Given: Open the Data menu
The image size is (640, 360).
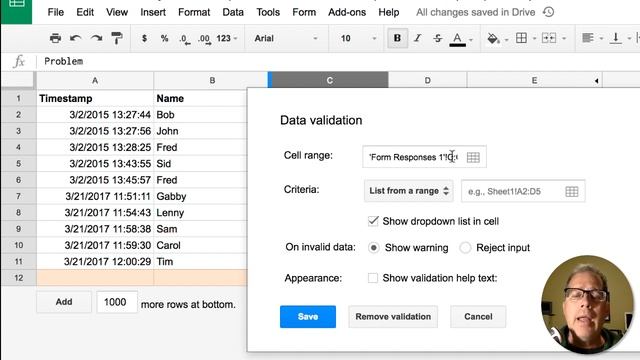Looking at the screenshot, I should [x=233, y=12].
